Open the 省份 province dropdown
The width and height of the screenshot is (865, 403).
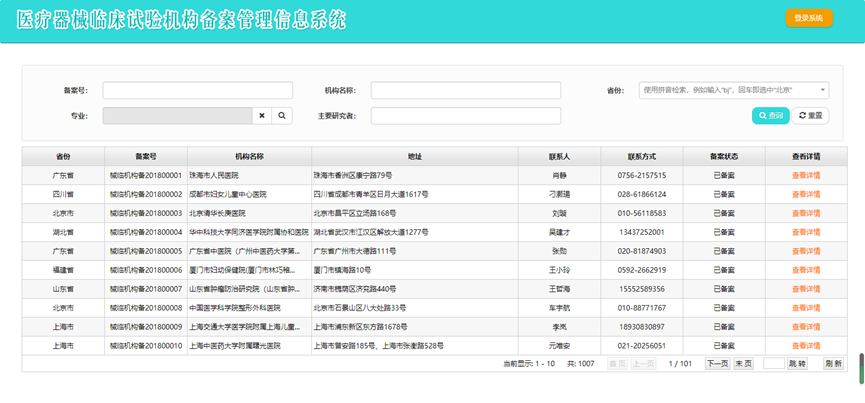[x=734, y=90]
